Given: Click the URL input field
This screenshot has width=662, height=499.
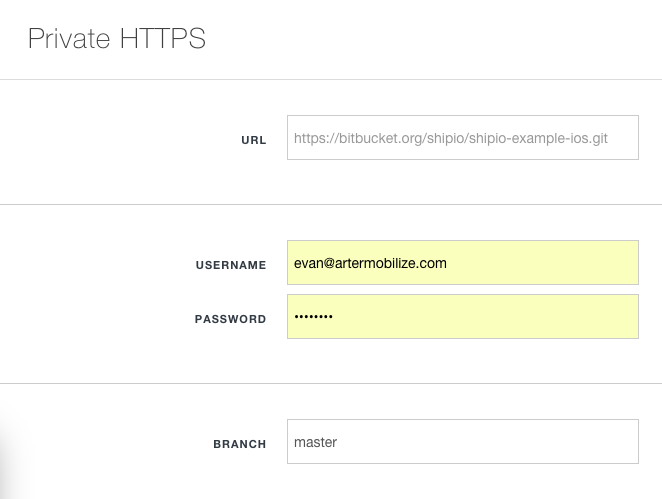Looking at the screenshot, I should coord(463,138).
